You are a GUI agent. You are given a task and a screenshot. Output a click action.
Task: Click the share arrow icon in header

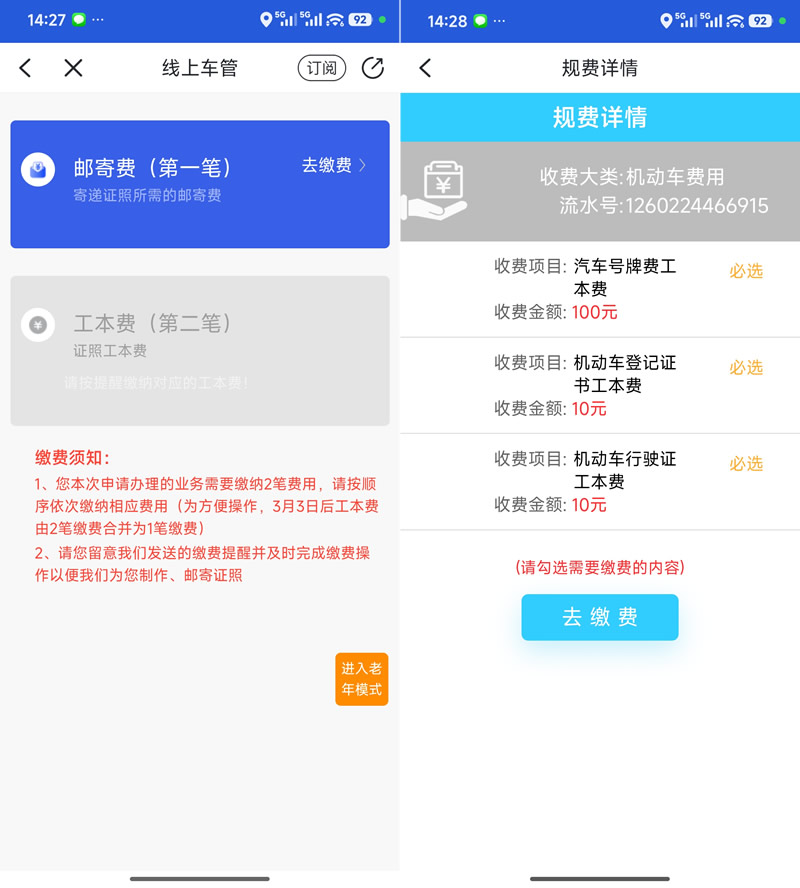[373, 68]
